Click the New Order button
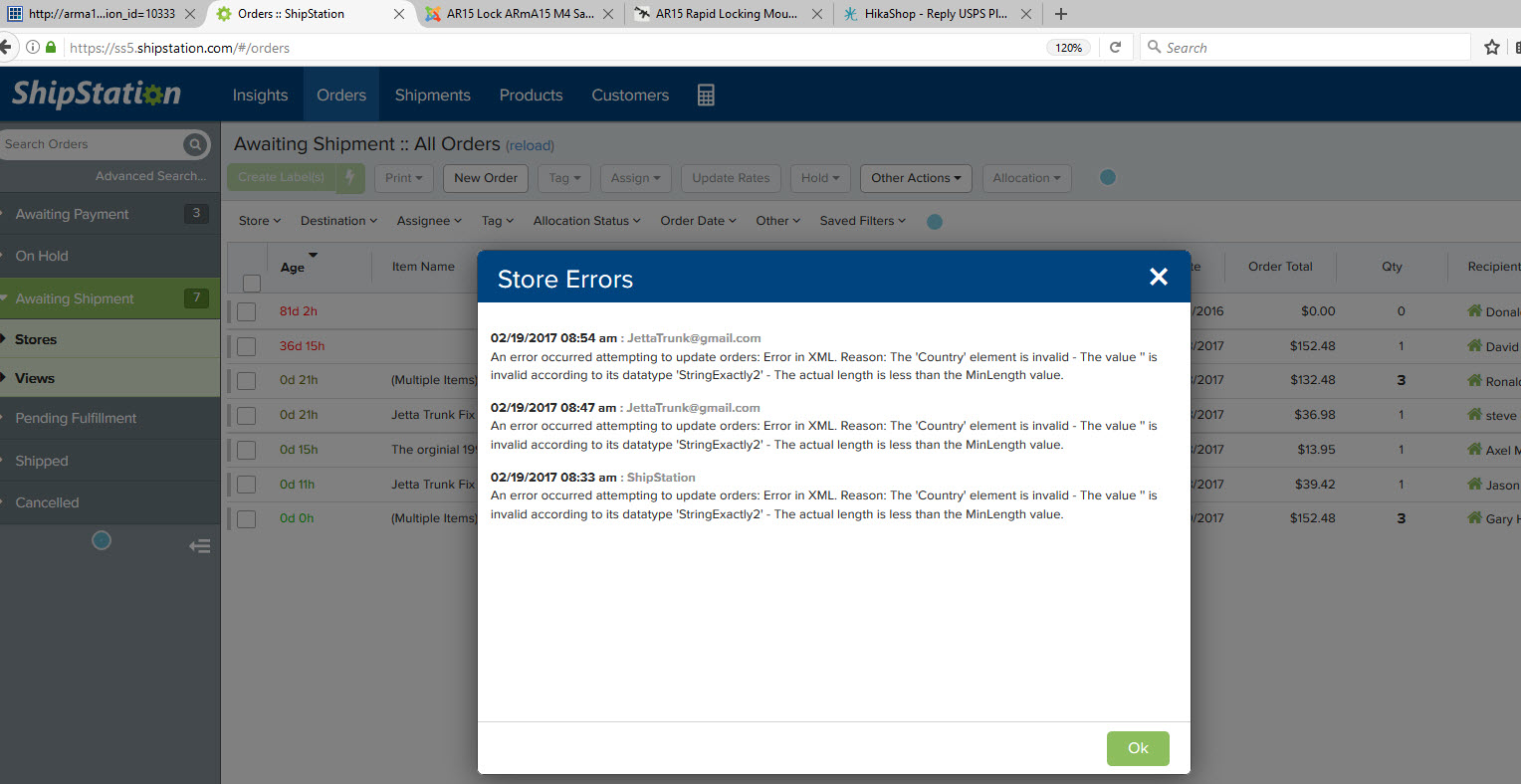 tap(486, 178)
